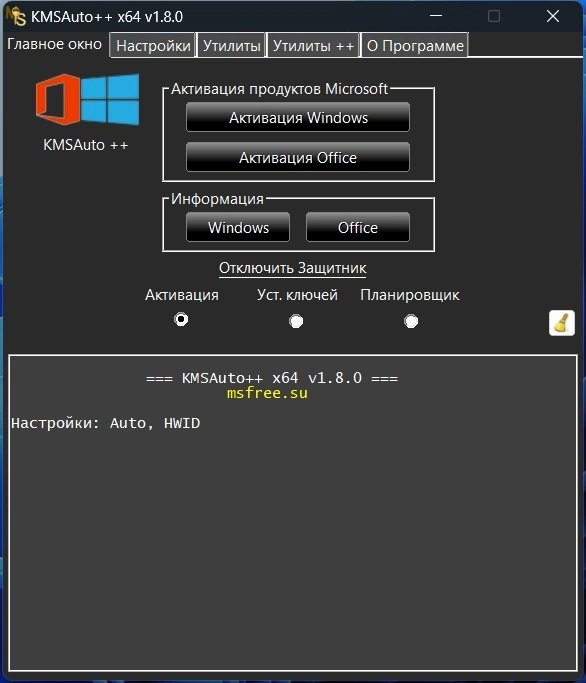586x683 pixels.
Task: Close the KMSAuto++ window
Action: point(553,16)
